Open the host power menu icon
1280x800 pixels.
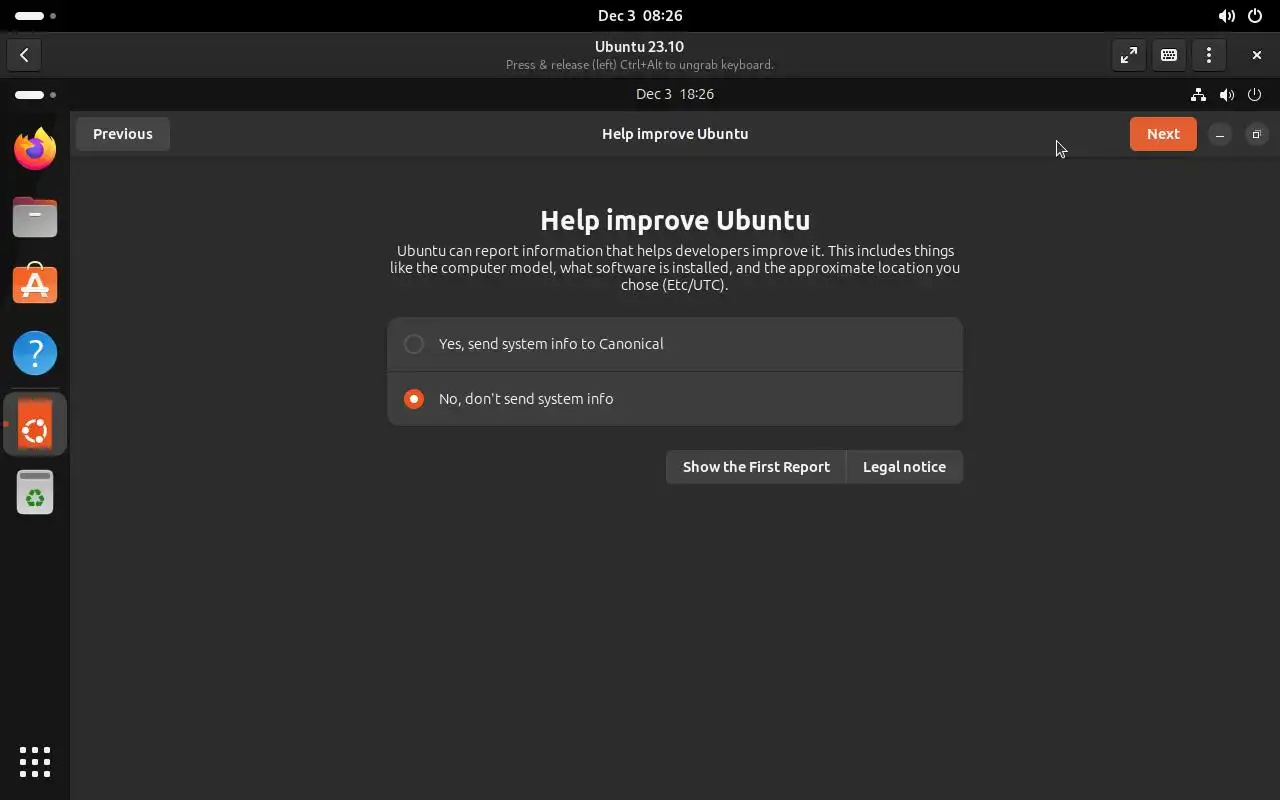pyautogui.click(x=1255, y=16)
